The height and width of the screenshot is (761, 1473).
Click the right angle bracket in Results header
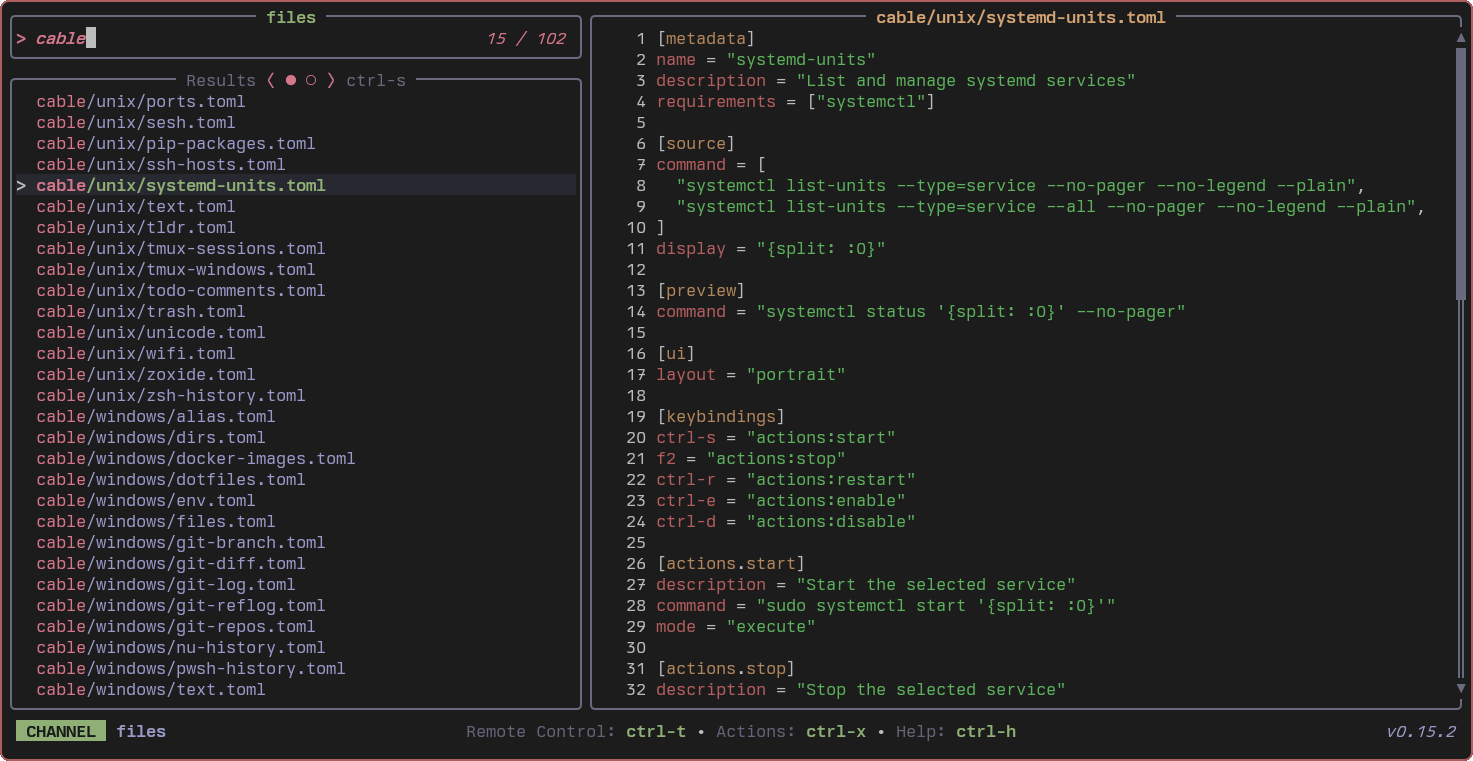pyautogui.click(x=331, y=80)
